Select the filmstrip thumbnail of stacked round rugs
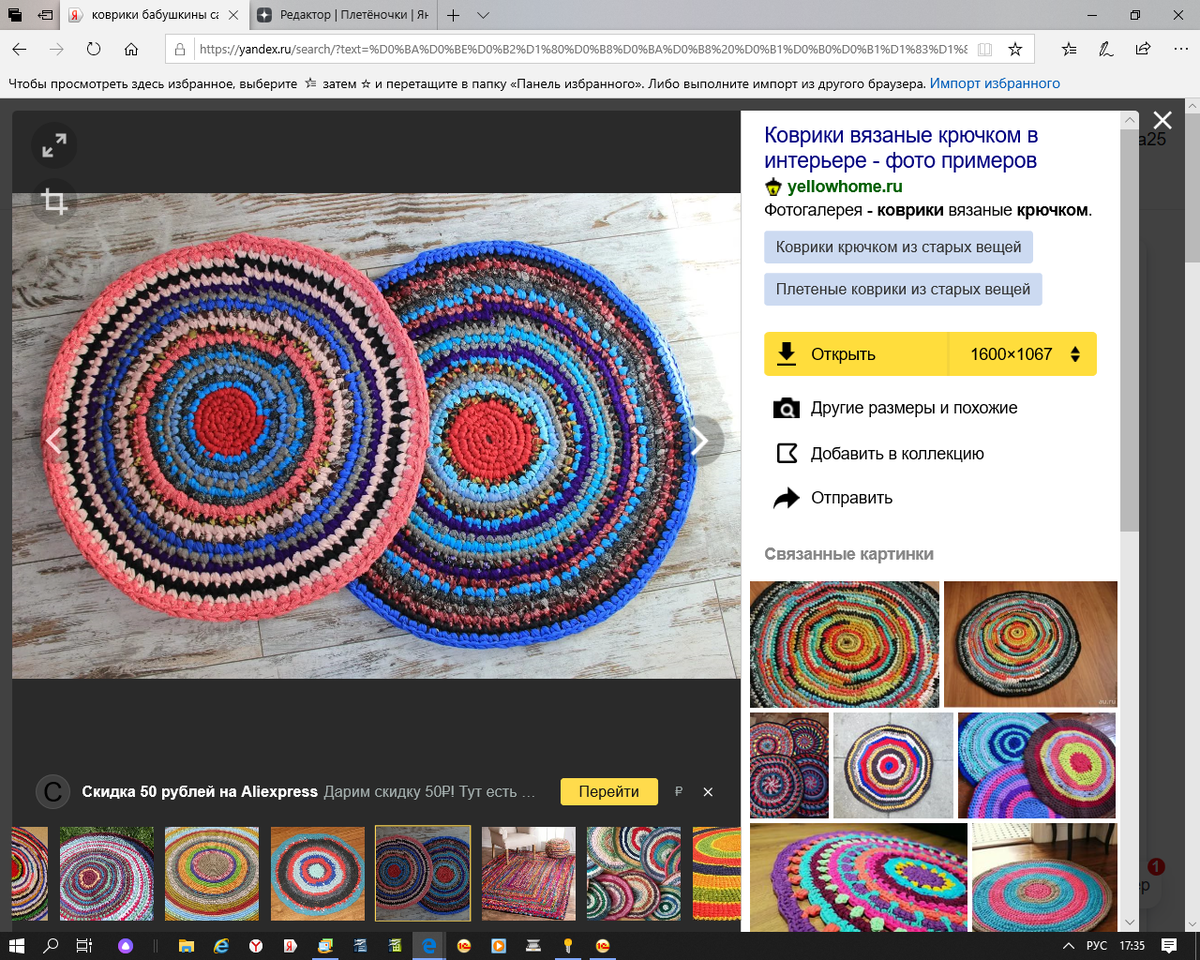The image size is (1200, 960). click(x=634, y=873)
